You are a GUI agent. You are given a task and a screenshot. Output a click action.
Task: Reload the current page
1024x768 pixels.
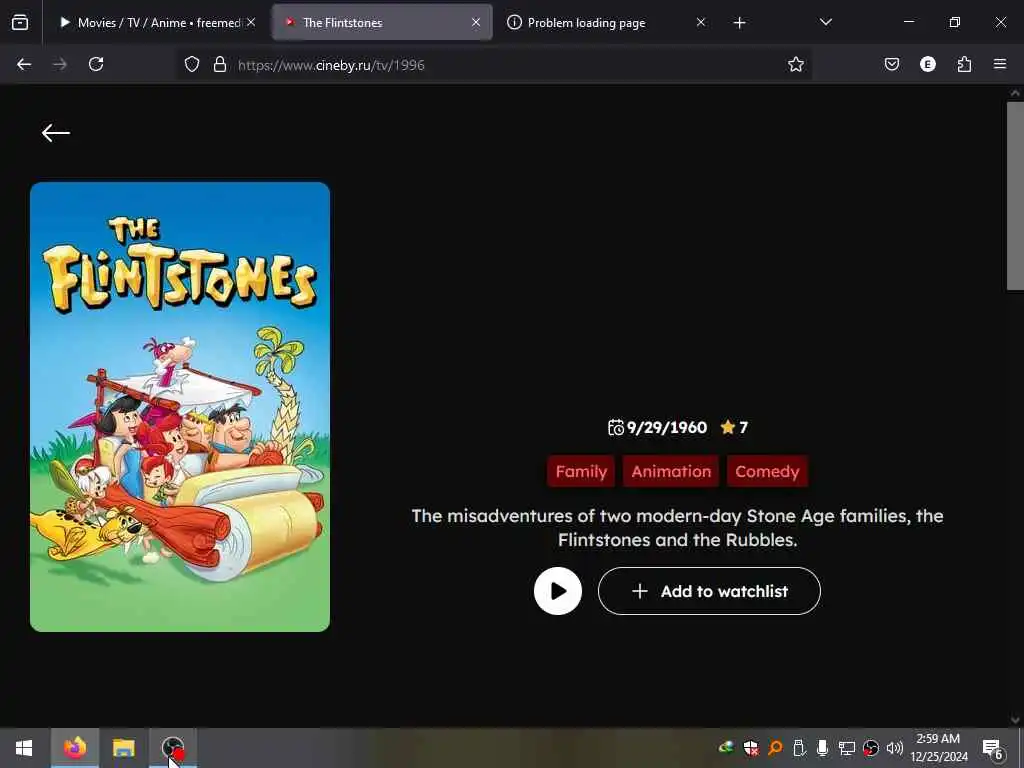96,64
